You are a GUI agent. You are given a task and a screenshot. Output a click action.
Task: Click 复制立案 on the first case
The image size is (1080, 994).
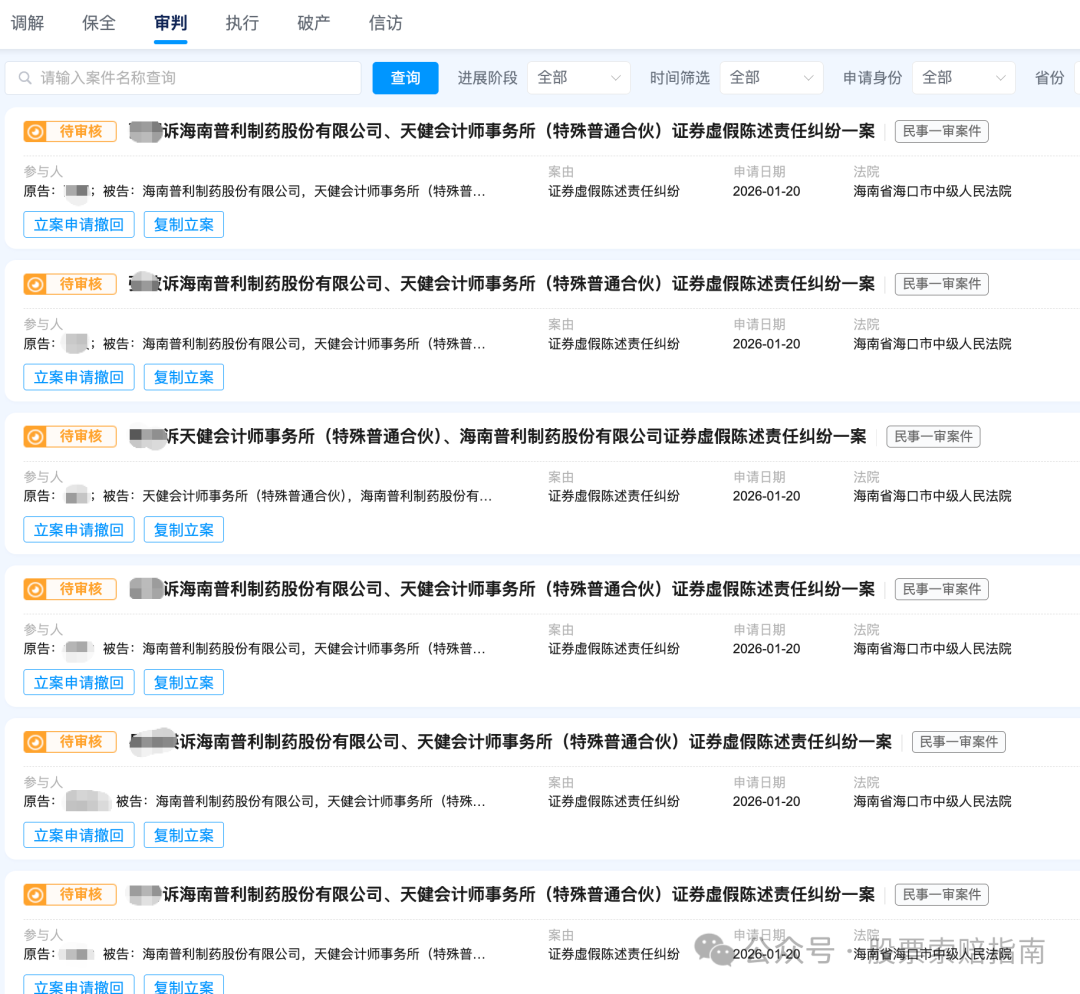coord(183,224)
